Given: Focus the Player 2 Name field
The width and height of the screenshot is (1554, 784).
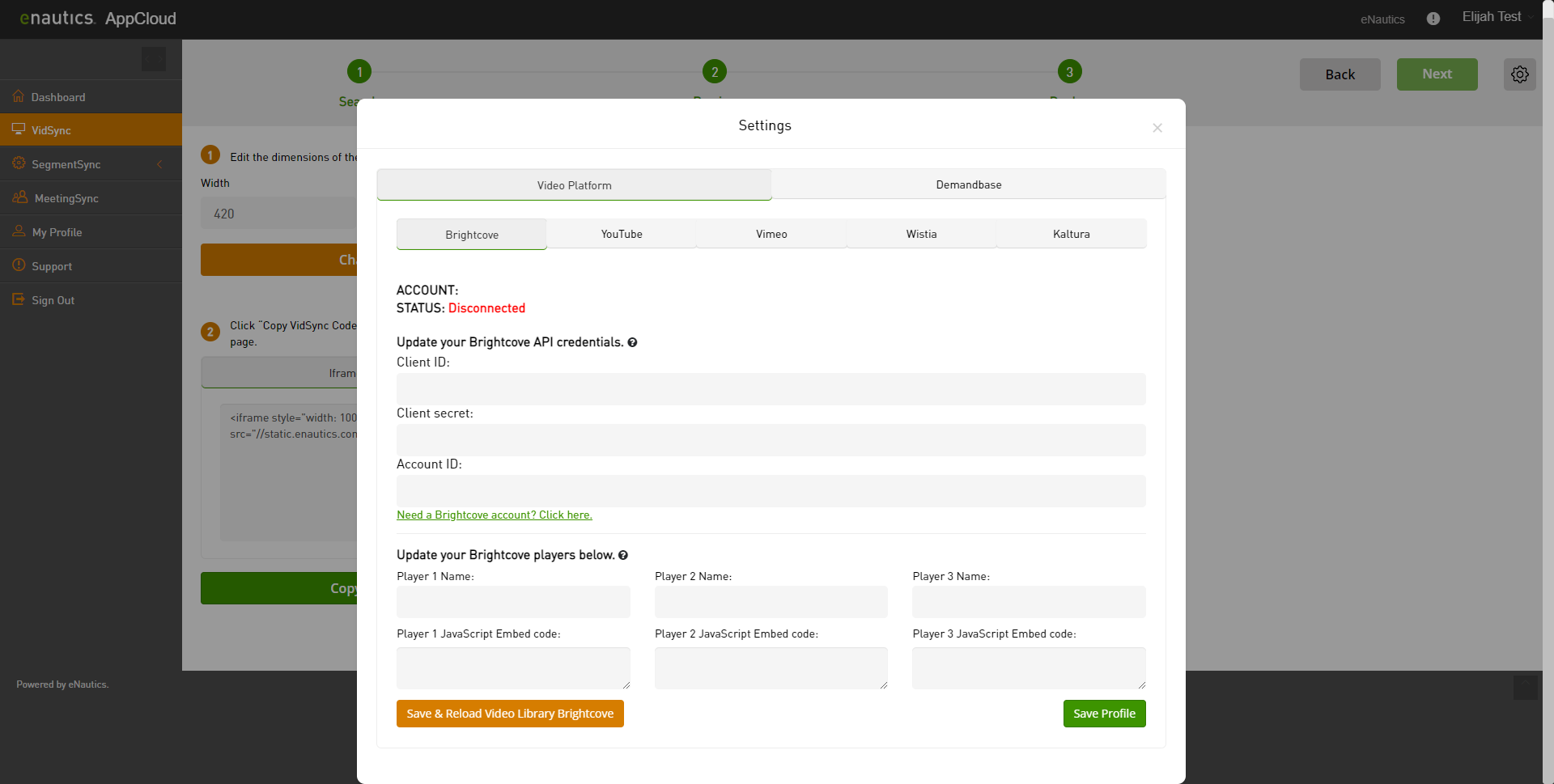Looking at the screenshot, I should pyautogui.click(x=771, y=602).
